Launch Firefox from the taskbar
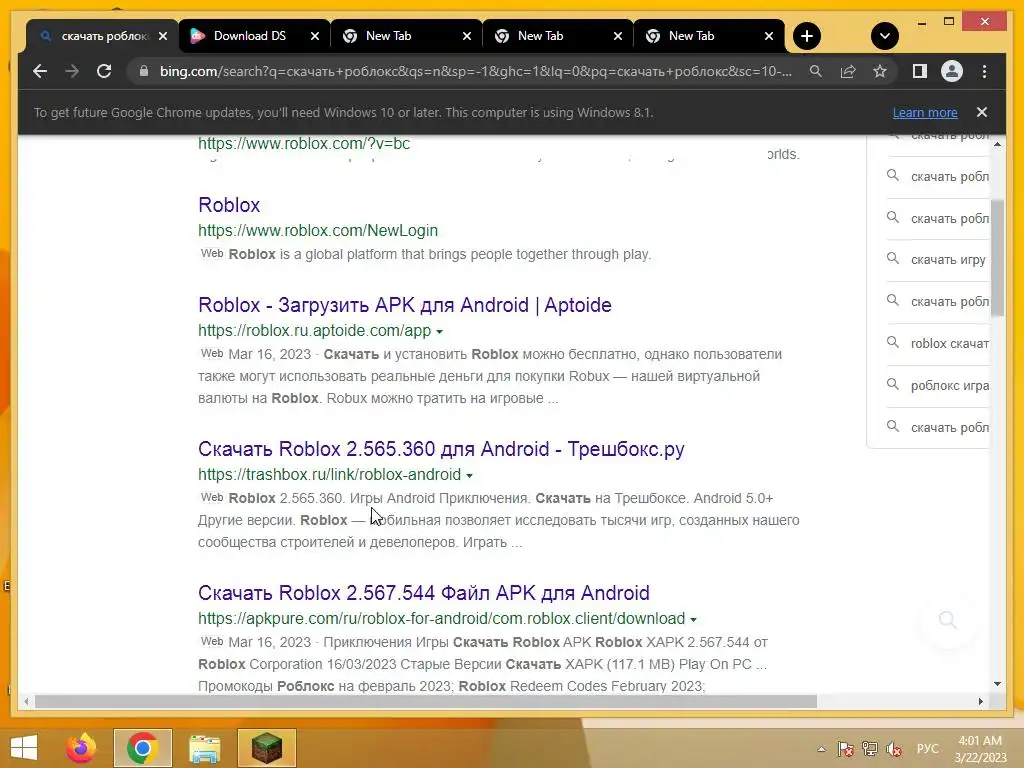The height and width of the screenshot is (768, 1024). click(81, 748)
